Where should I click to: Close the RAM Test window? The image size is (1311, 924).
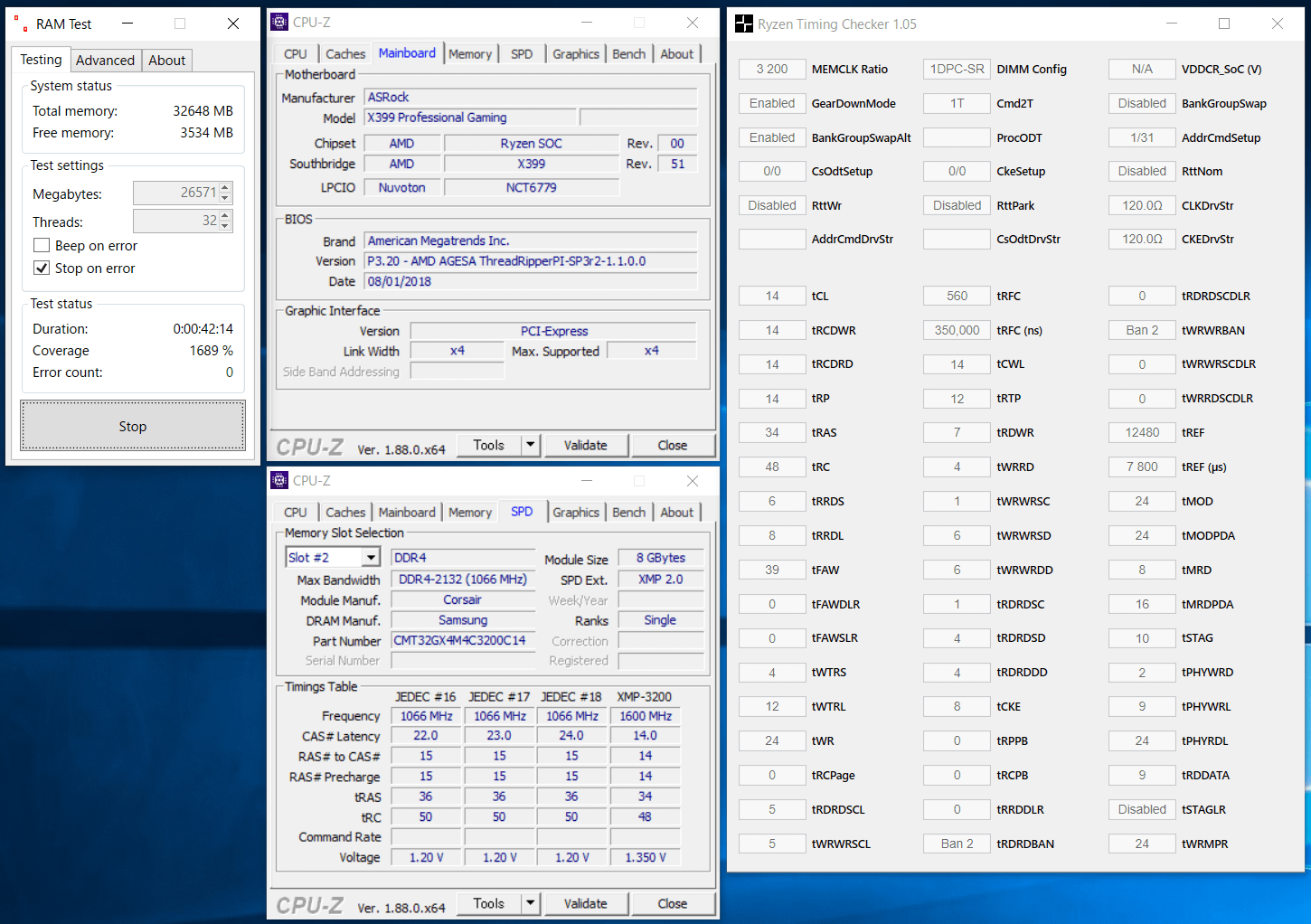coord(233,24)
